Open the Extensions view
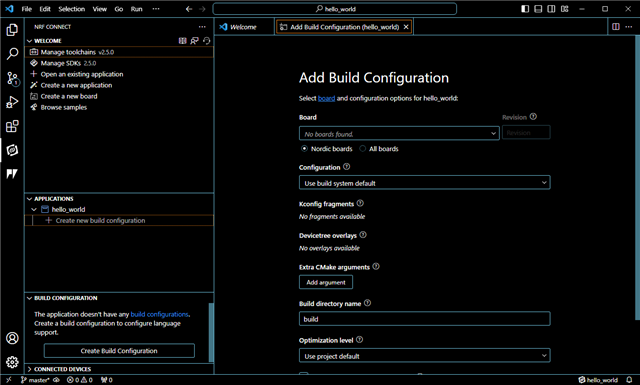640x385 pixels. [12, 126]
